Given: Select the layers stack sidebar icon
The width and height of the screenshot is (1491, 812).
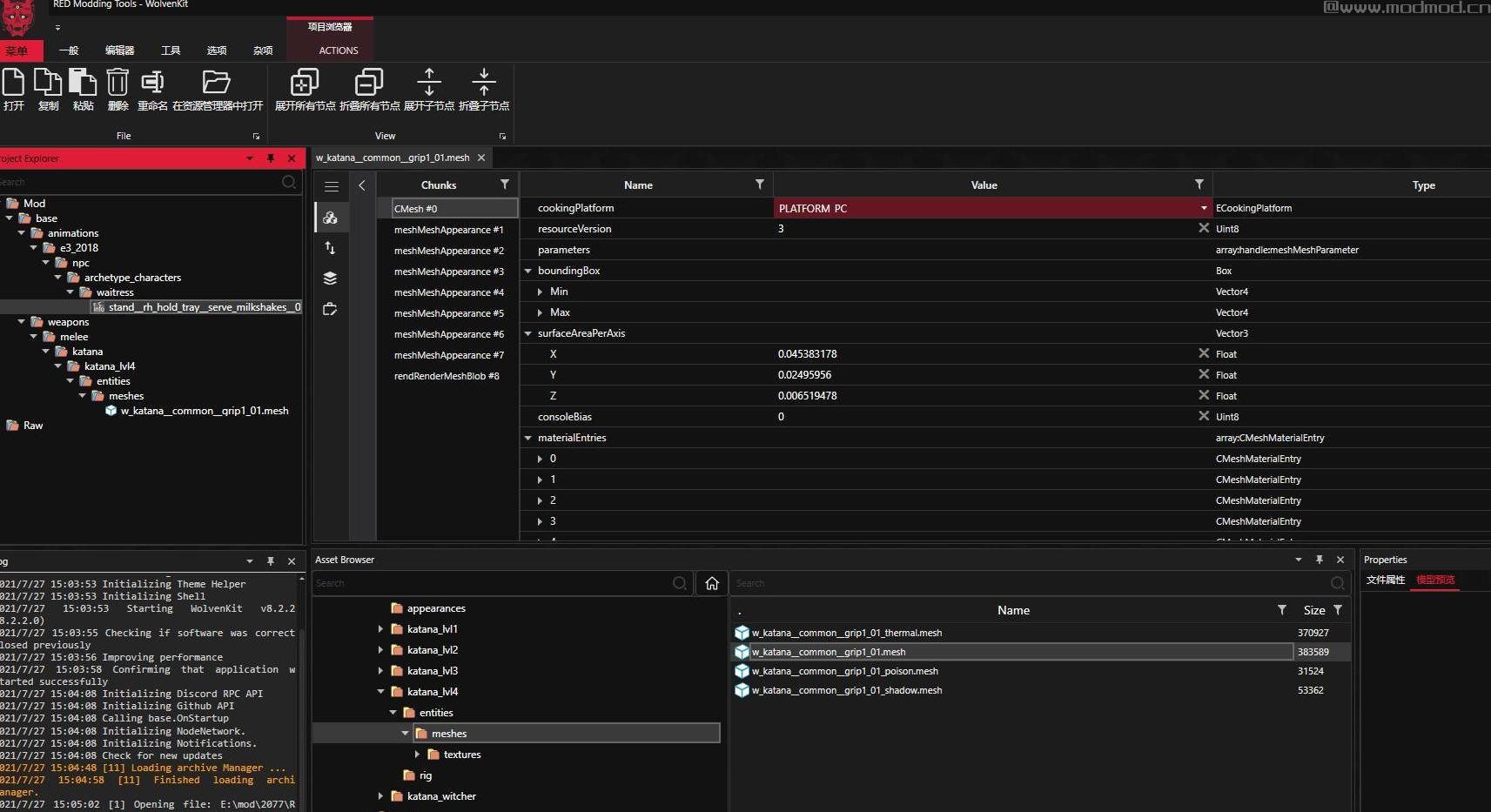Looking at the screenshot, I should (x=330, y=278).
